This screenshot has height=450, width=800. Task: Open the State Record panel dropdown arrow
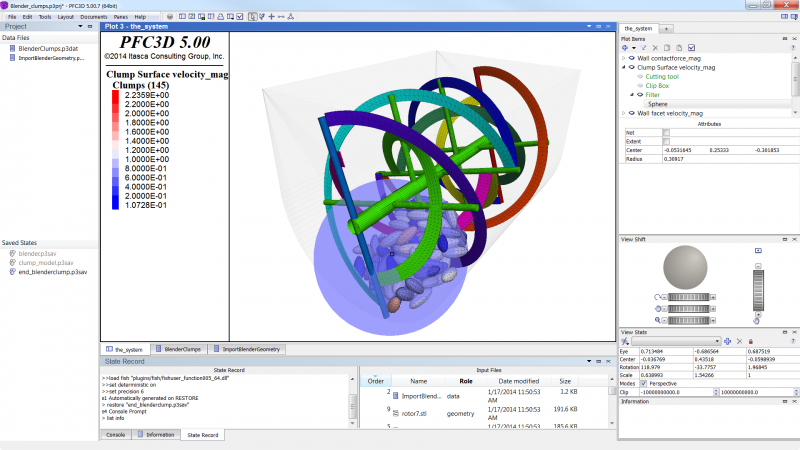(589, 361)
